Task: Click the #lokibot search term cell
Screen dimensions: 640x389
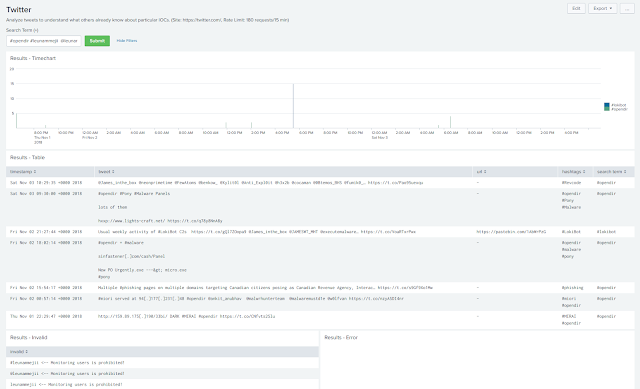Action: pyautogui.click(x=606, y=232)
